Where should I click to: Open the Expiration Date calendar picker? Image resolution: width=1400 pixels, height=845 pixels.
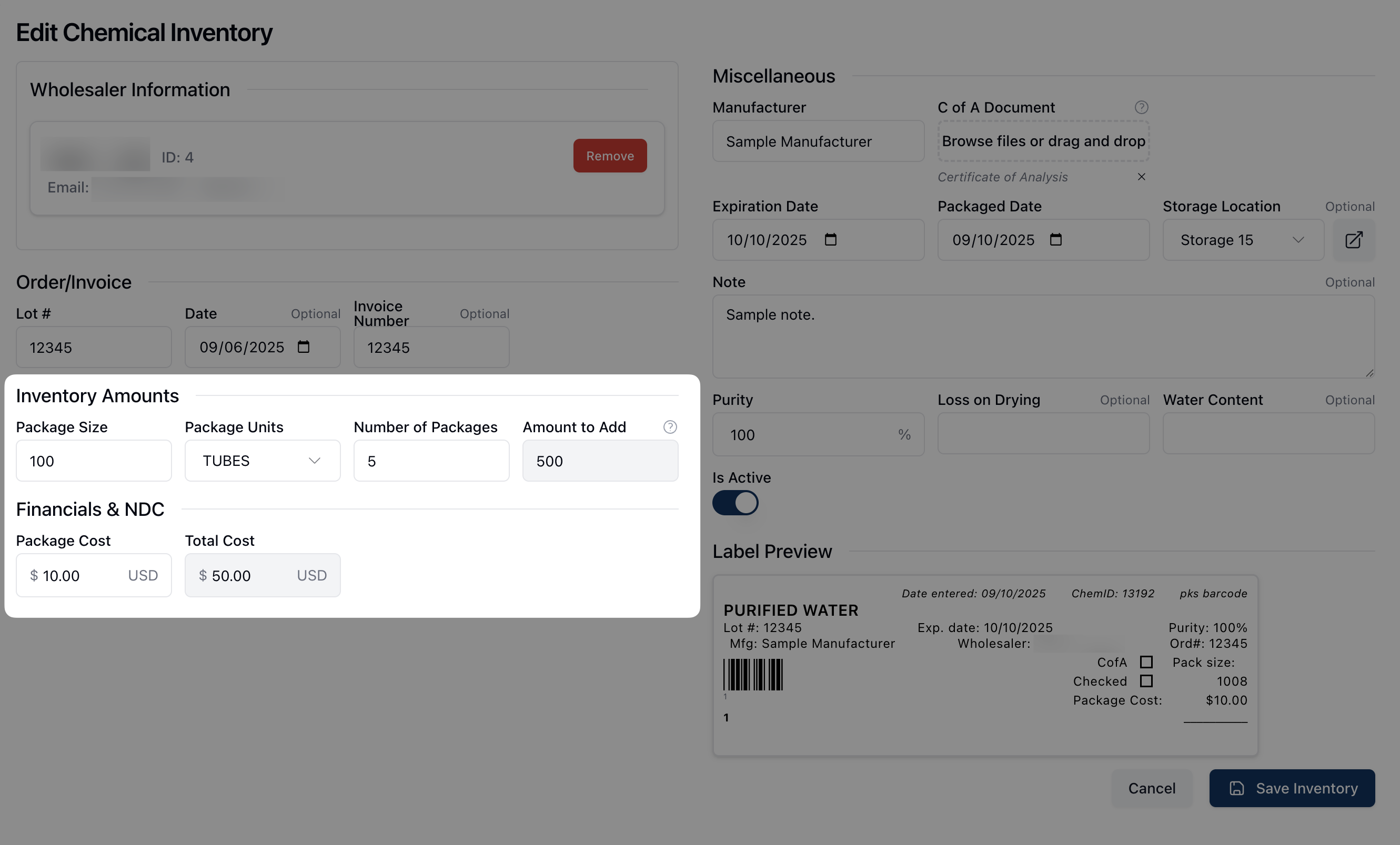click(x=830, y=240)
